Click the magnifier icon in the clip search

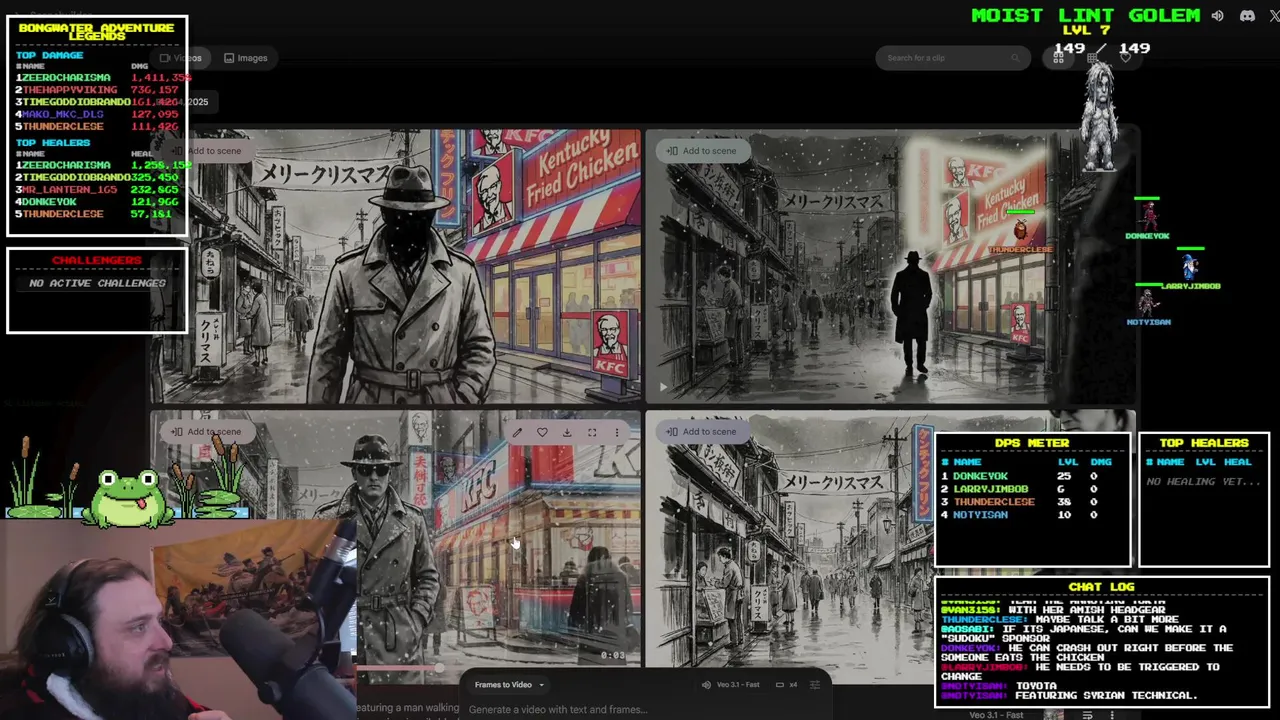click(x=1015, y=58)
